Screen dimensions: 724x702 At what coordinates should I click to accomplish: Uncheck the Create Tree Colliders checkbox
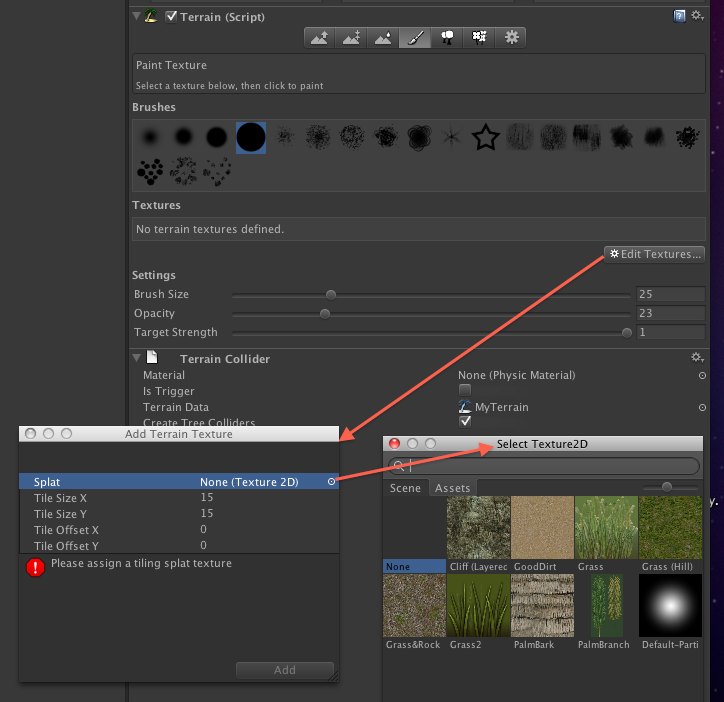(x=464, y=421)
